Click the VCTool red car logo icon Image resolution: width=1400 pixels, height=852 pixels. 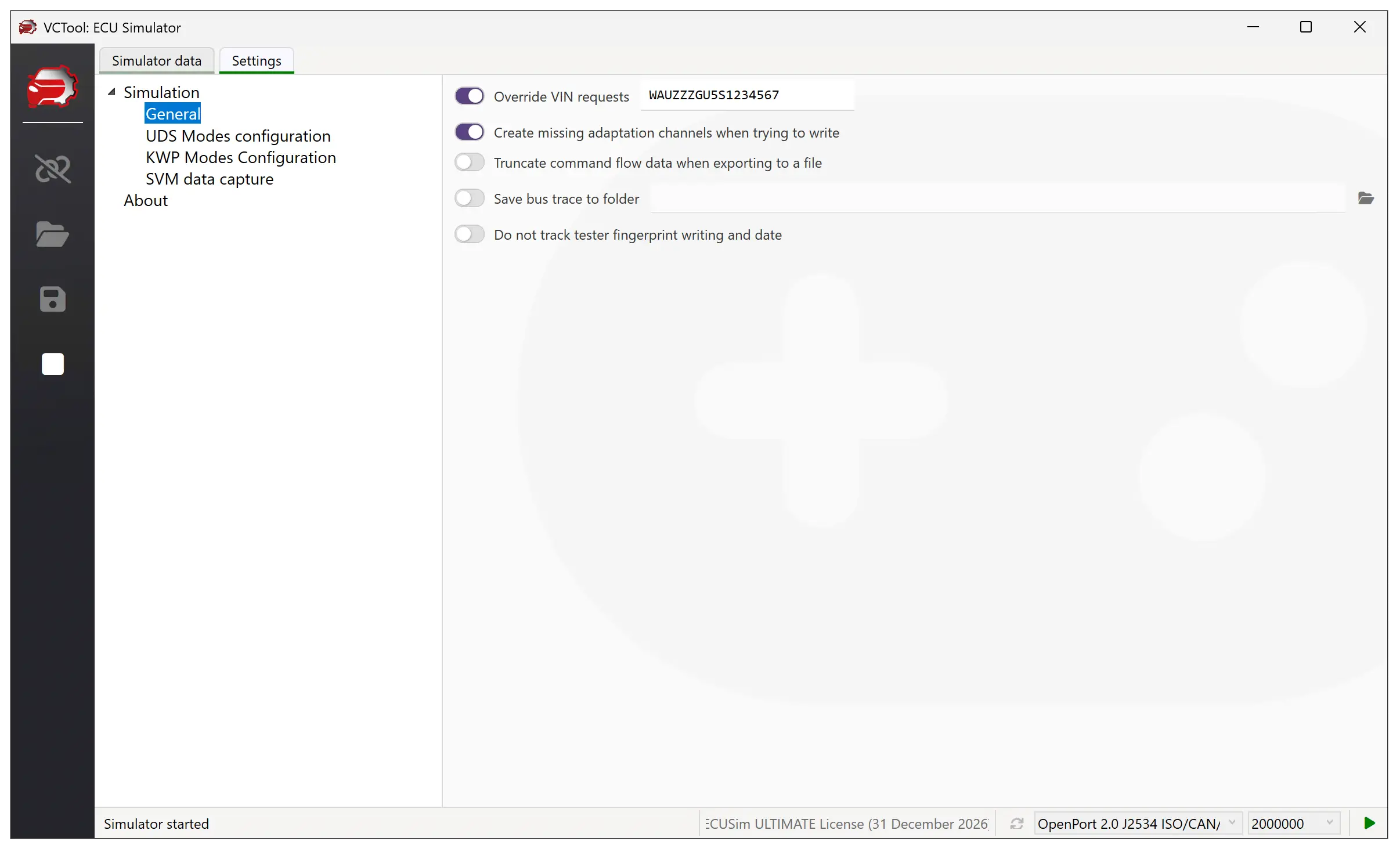coord(52,87)
